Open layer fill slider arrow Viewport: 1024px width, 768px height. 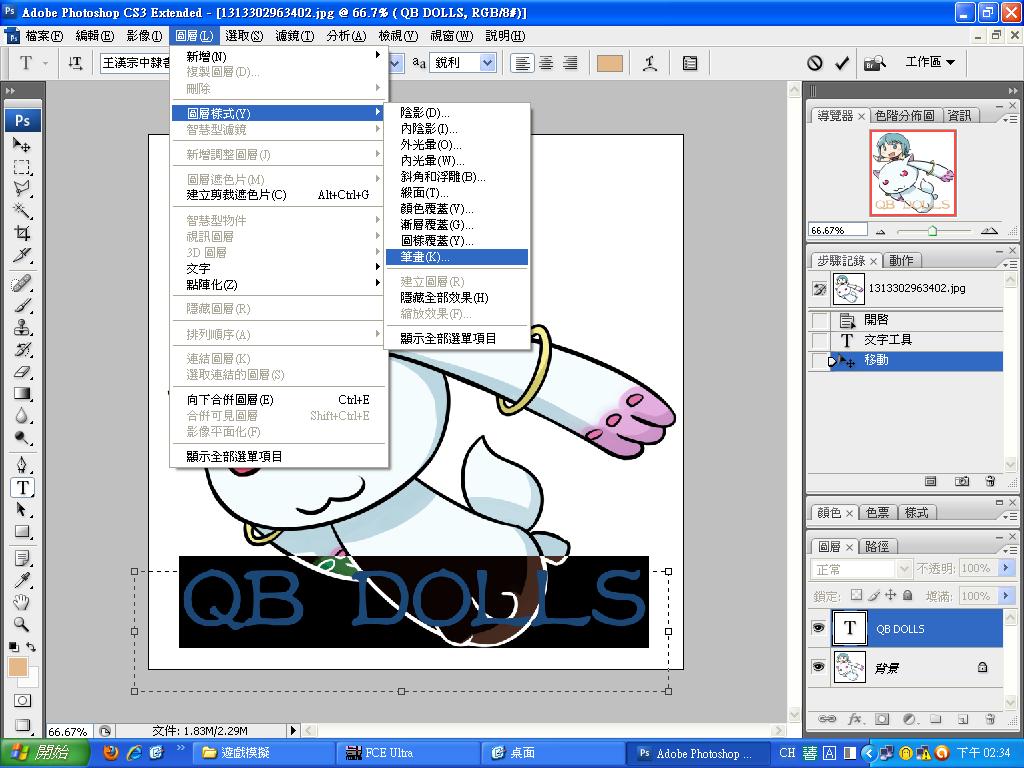tap(1006, 596)
